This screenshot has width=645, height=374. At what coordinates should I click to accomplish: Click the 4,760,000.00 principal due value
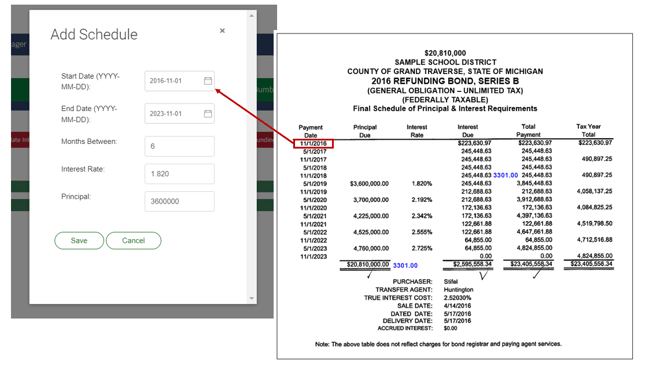371,248
